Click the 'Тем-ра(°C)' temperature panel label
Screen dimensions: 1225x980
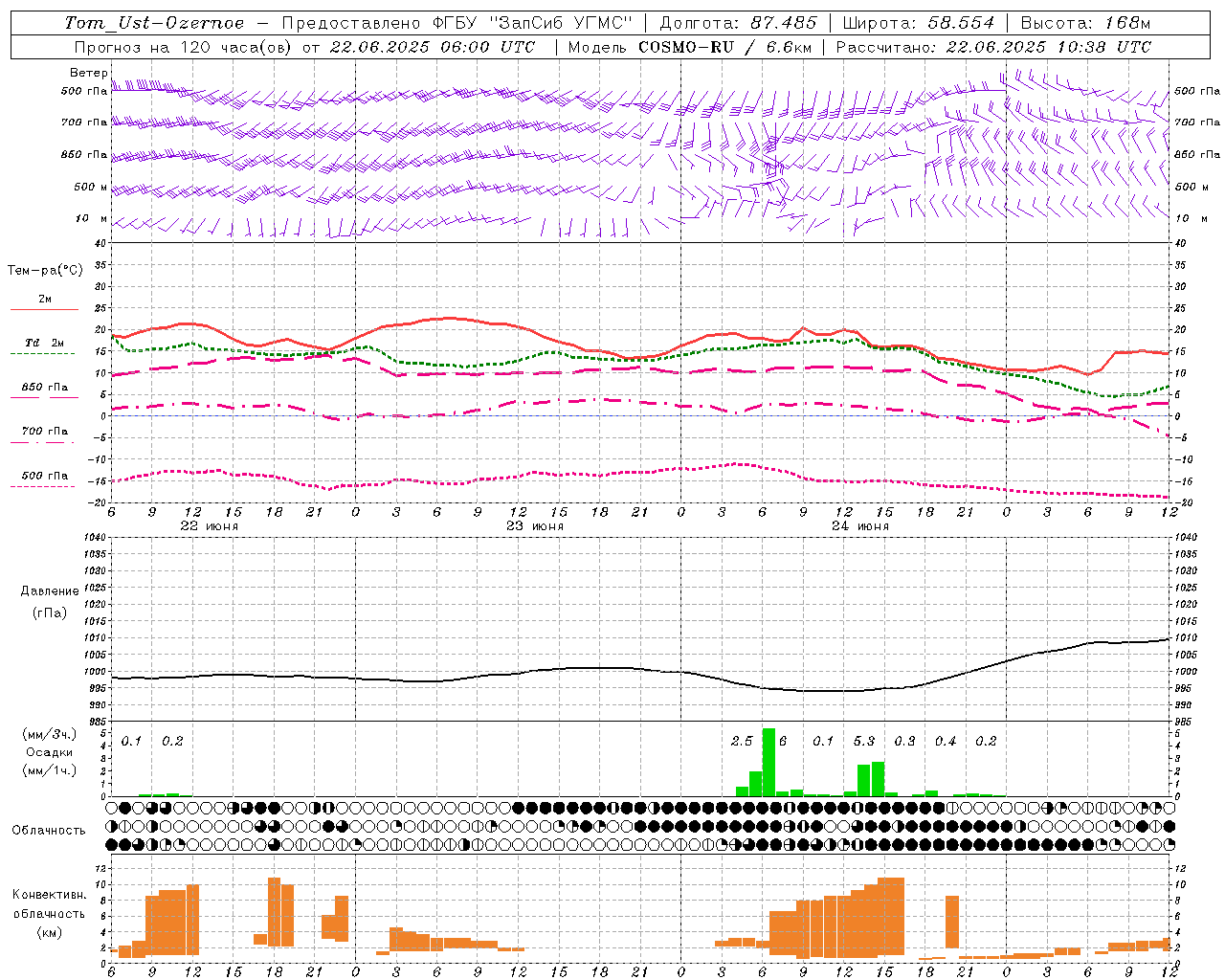[45, 271]
